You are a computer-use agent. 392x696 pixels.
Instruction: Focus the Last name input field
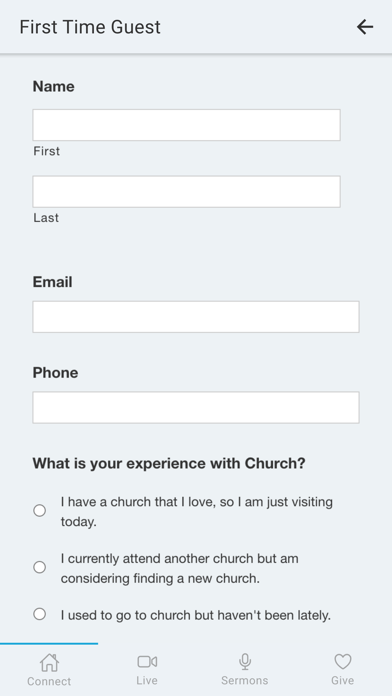(186, 192)
